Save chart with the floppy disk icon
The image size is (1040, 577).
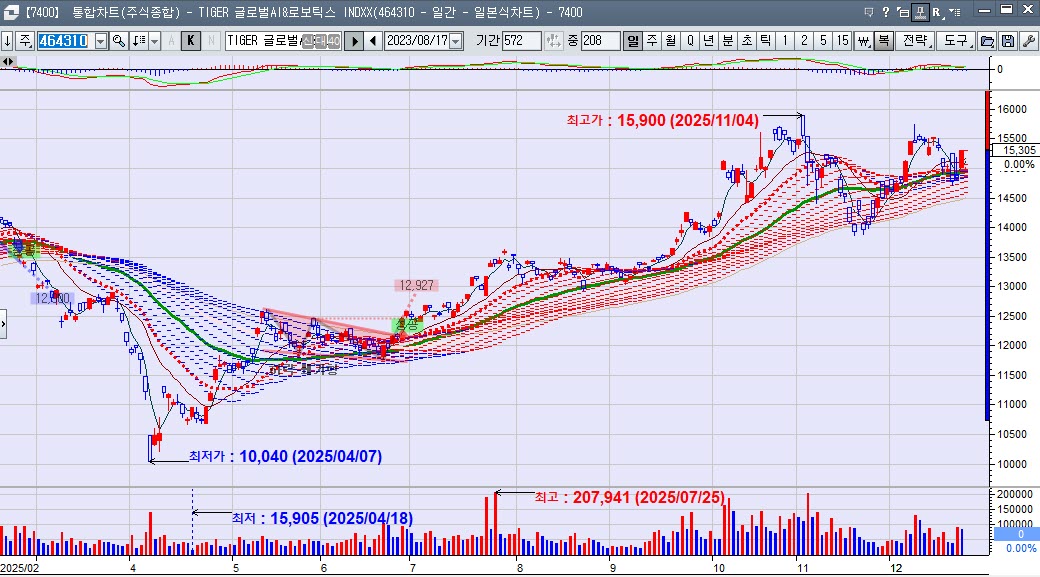[x=1007, y=41]
